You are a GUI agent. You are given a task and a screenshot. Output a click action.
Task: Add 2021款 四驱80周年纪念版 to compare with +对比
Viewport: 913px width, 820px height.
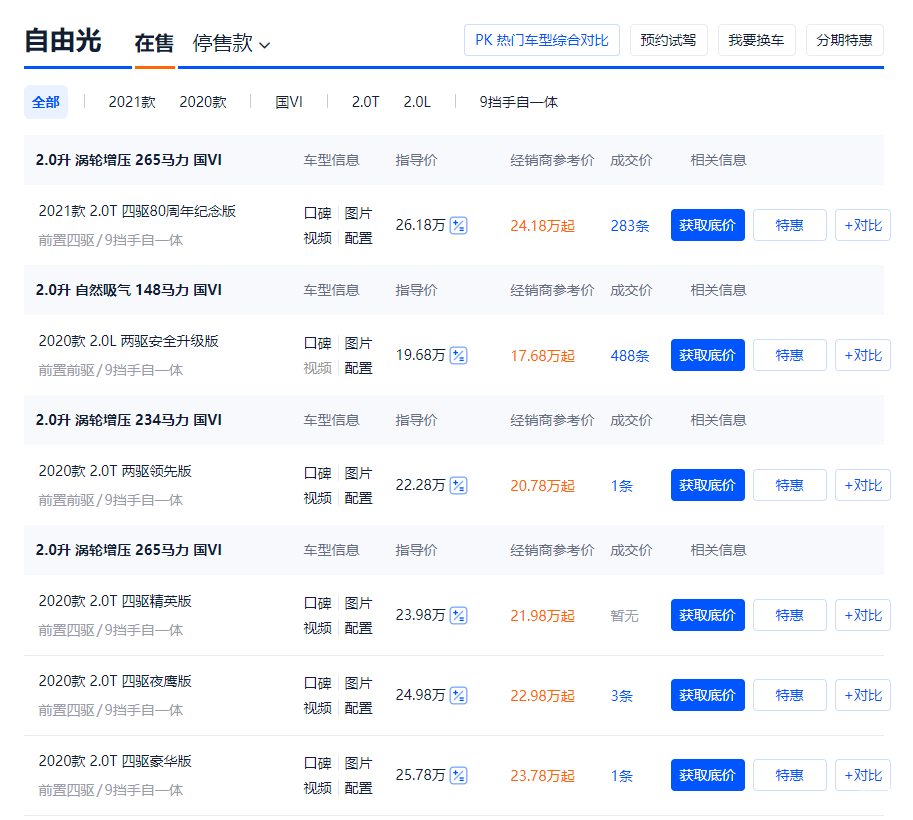(862, 226)
